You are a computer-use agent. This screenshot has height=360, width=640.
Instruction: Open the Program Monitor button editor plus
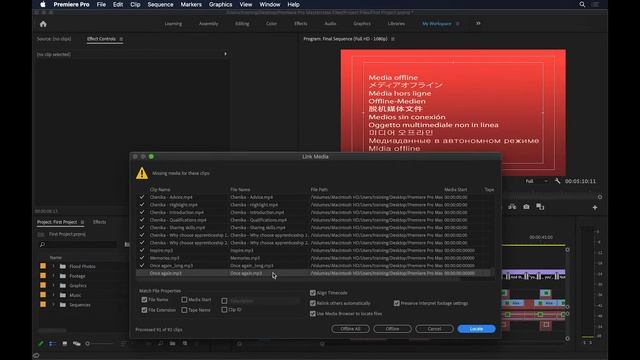595,207
